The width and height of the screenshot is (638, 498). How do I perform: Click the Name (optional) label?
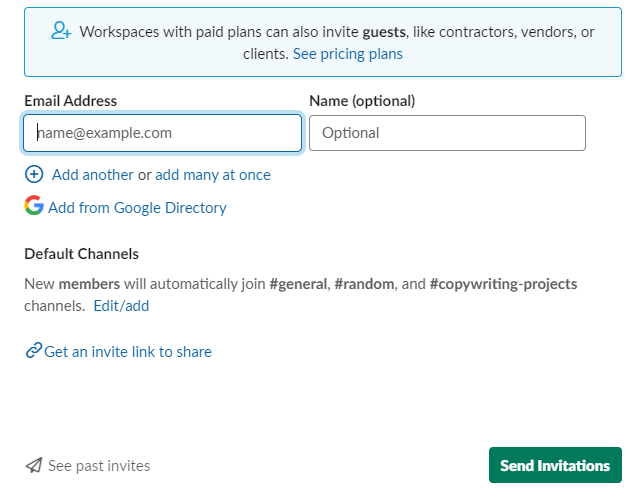tap(362, 101)
